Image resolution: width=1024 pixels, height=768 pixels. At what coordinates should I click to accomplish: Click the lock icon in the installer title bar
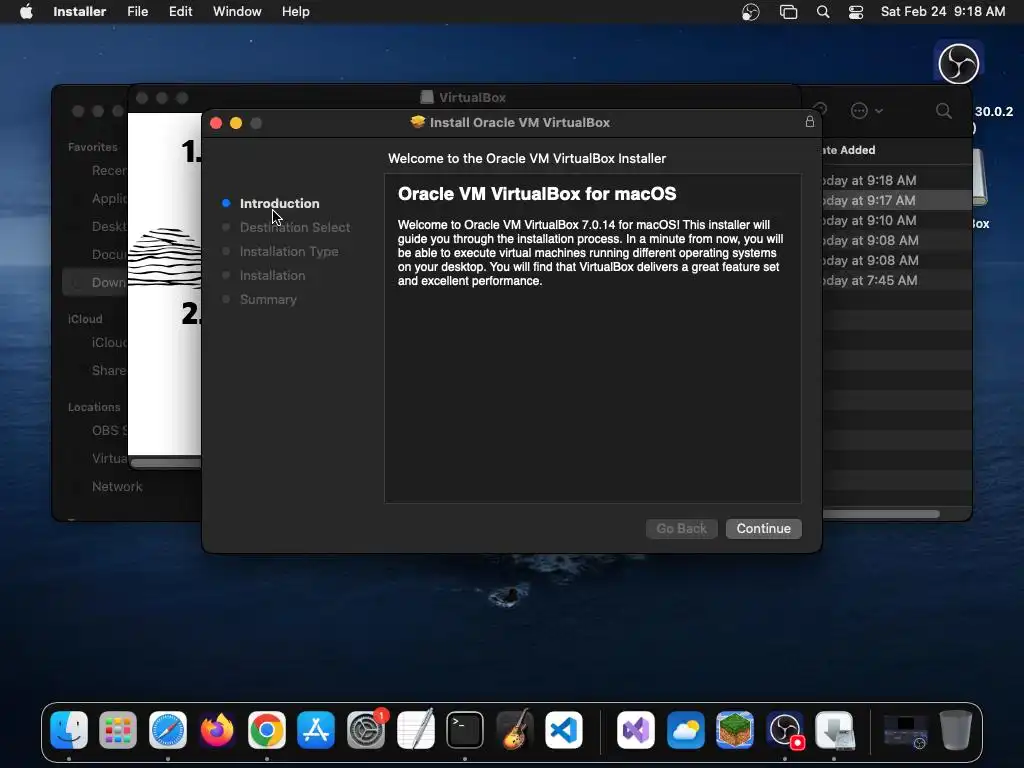tap(809, 122)
